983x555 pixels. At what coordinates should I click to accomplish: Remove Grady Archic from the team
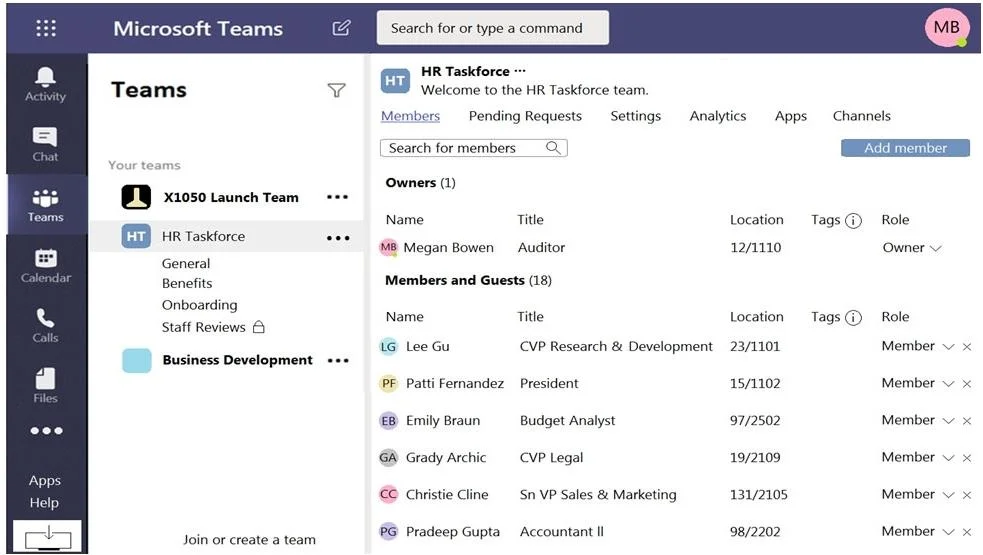[x=967, y=458]
